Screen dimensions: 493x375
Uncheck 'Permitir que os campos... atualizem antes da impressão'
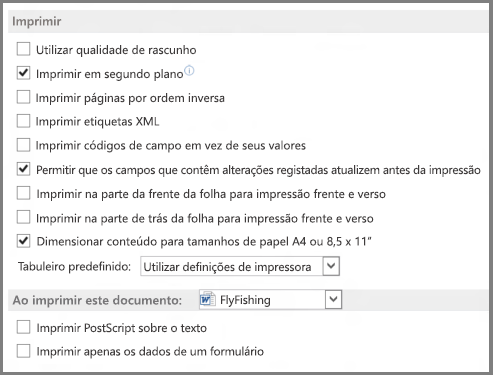[x=23, y=169]
